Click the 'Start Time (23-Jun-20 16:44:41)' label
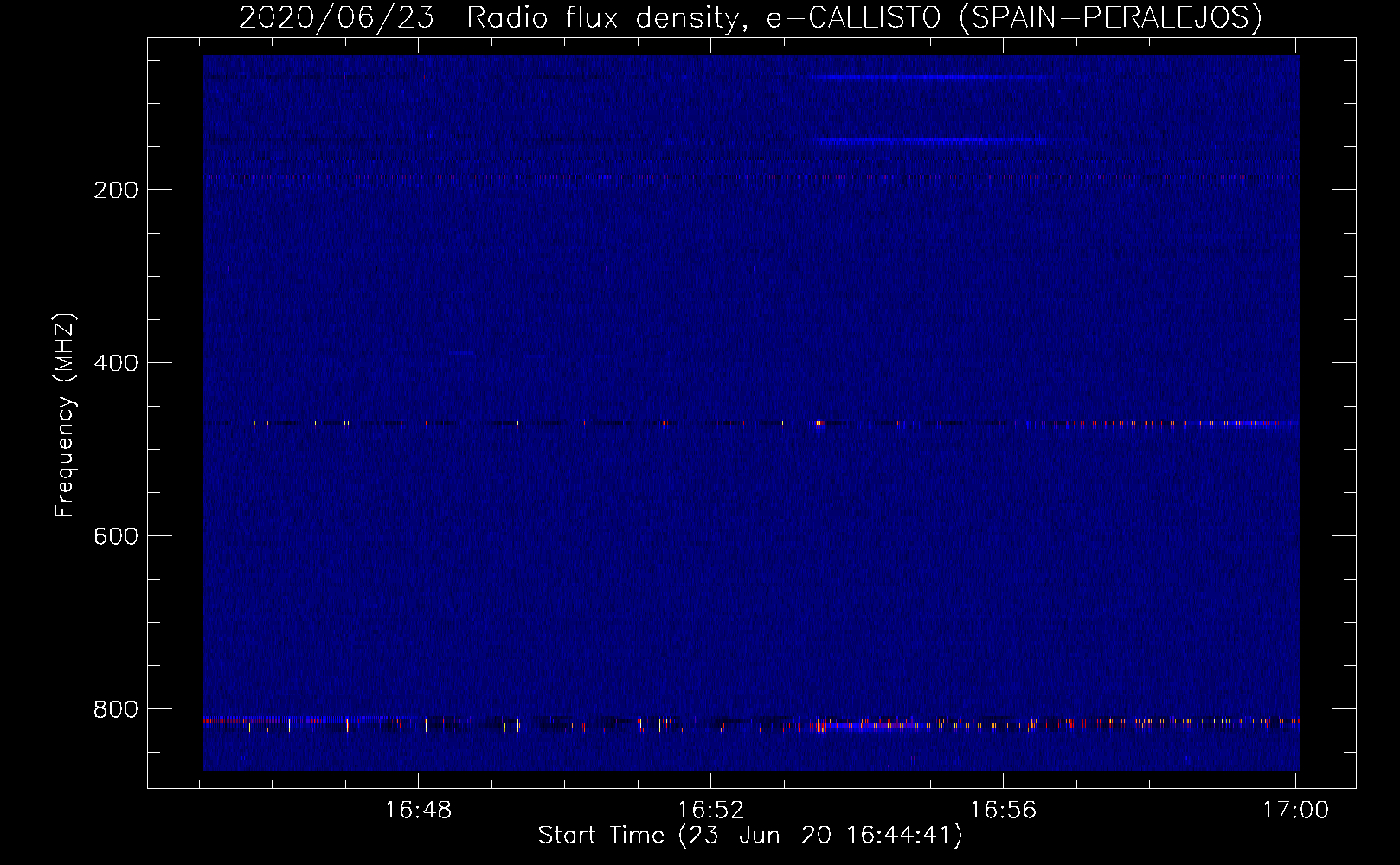The height and width of the screenshot is (865, 1400). 750,836
